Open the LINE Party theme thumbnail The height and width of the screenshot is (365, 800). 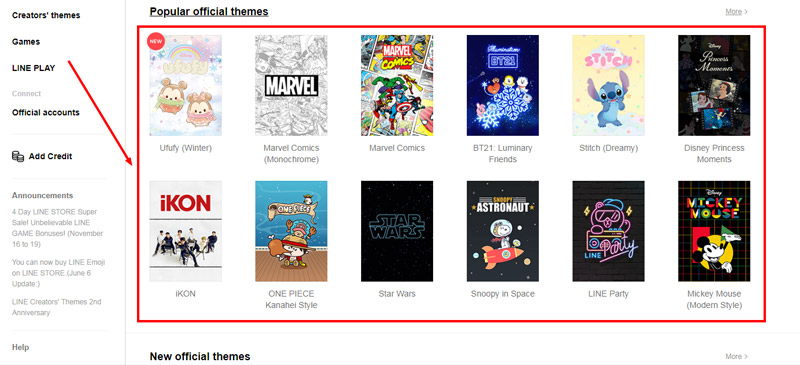pyautogui.click(x=608, y=231)
